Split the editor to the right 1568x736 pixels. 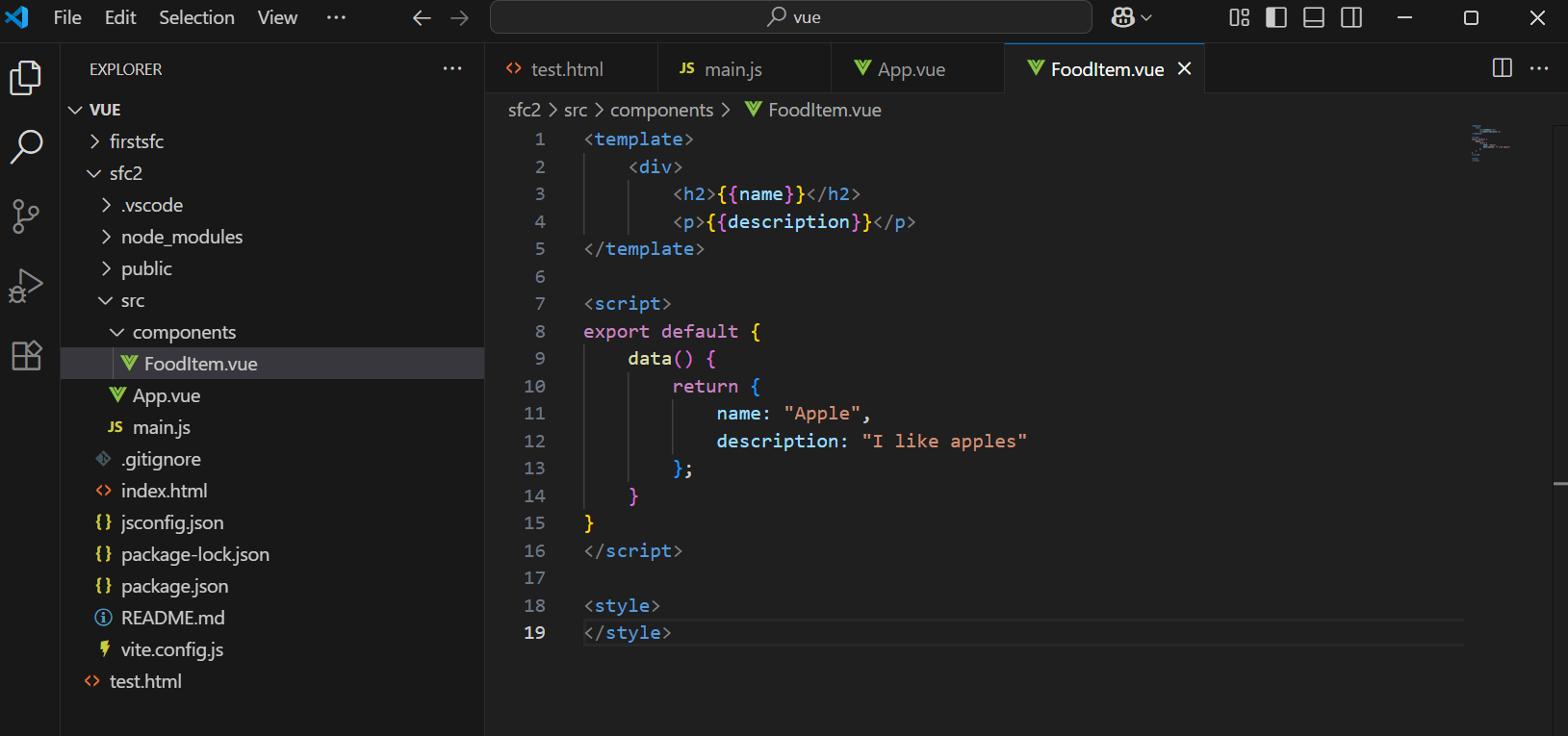click(1502, 68)
